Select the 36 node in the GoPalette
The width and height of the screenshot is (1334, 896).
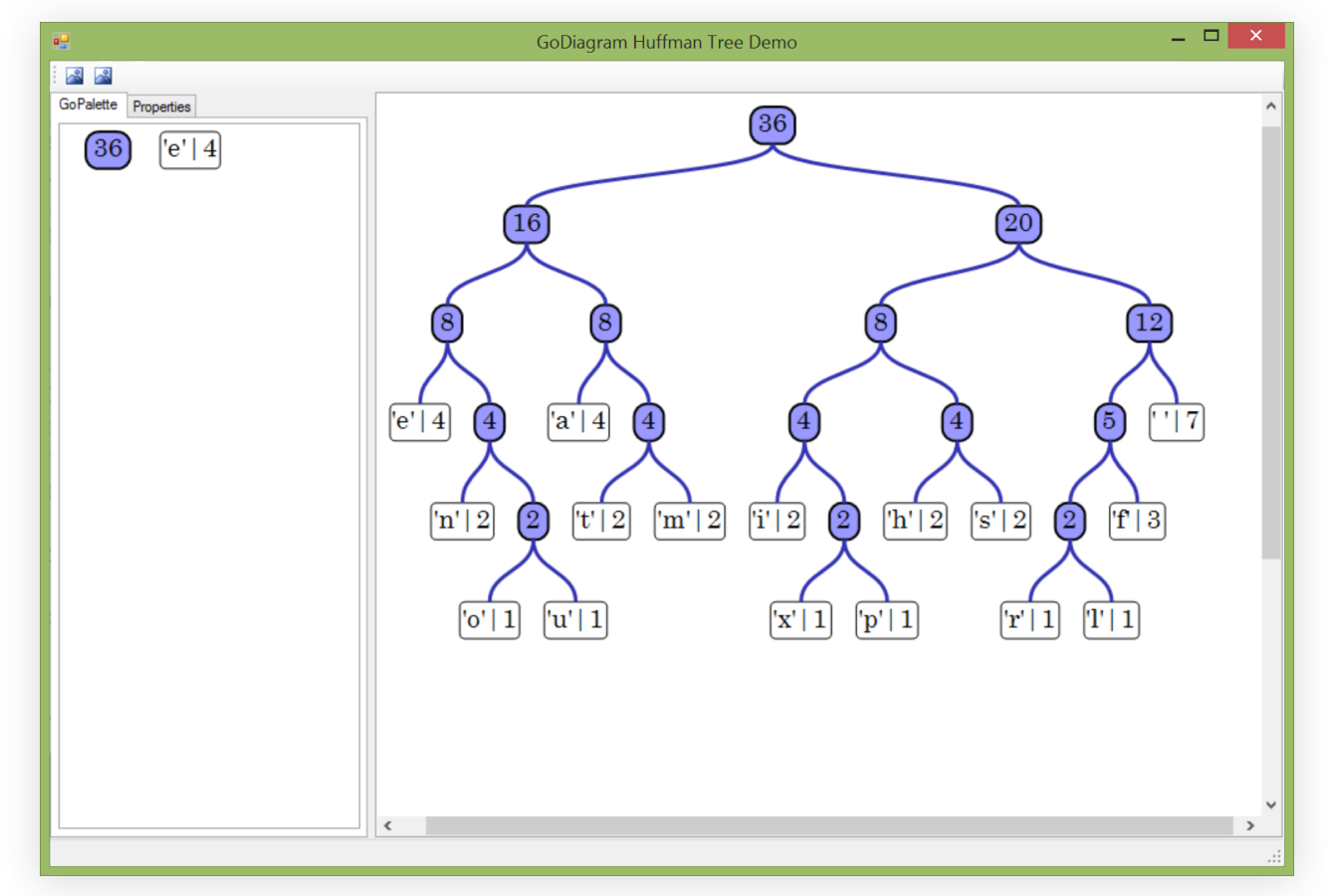[x=108, y=149]
